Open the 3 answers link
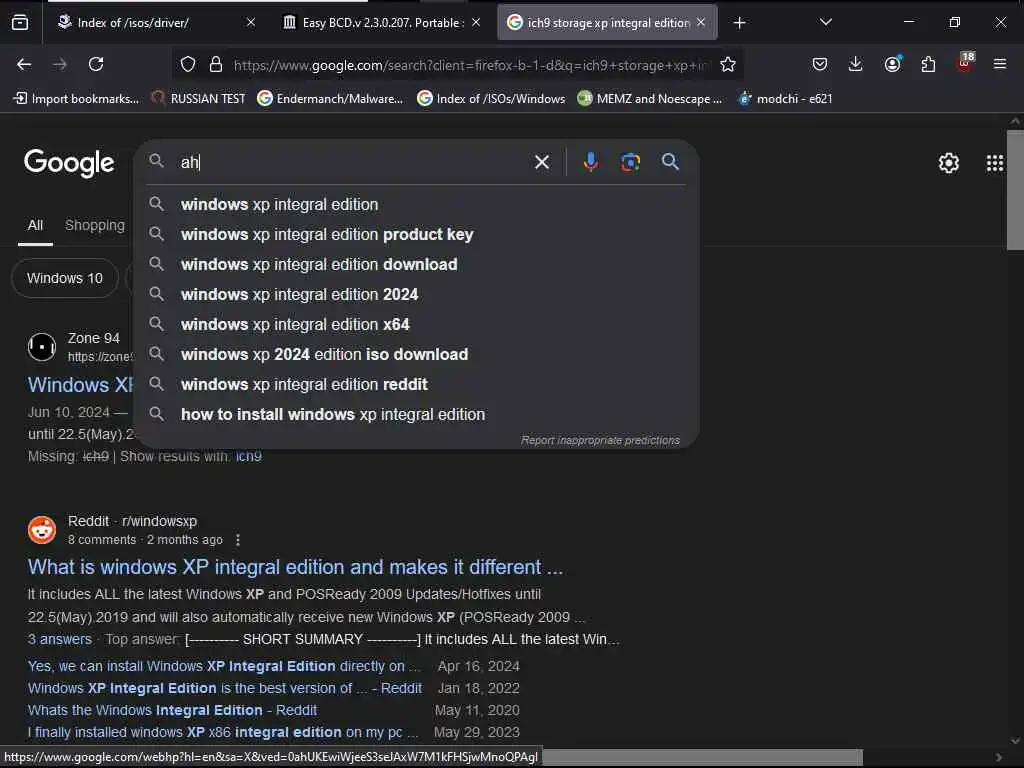 click(x=59, y=639)
